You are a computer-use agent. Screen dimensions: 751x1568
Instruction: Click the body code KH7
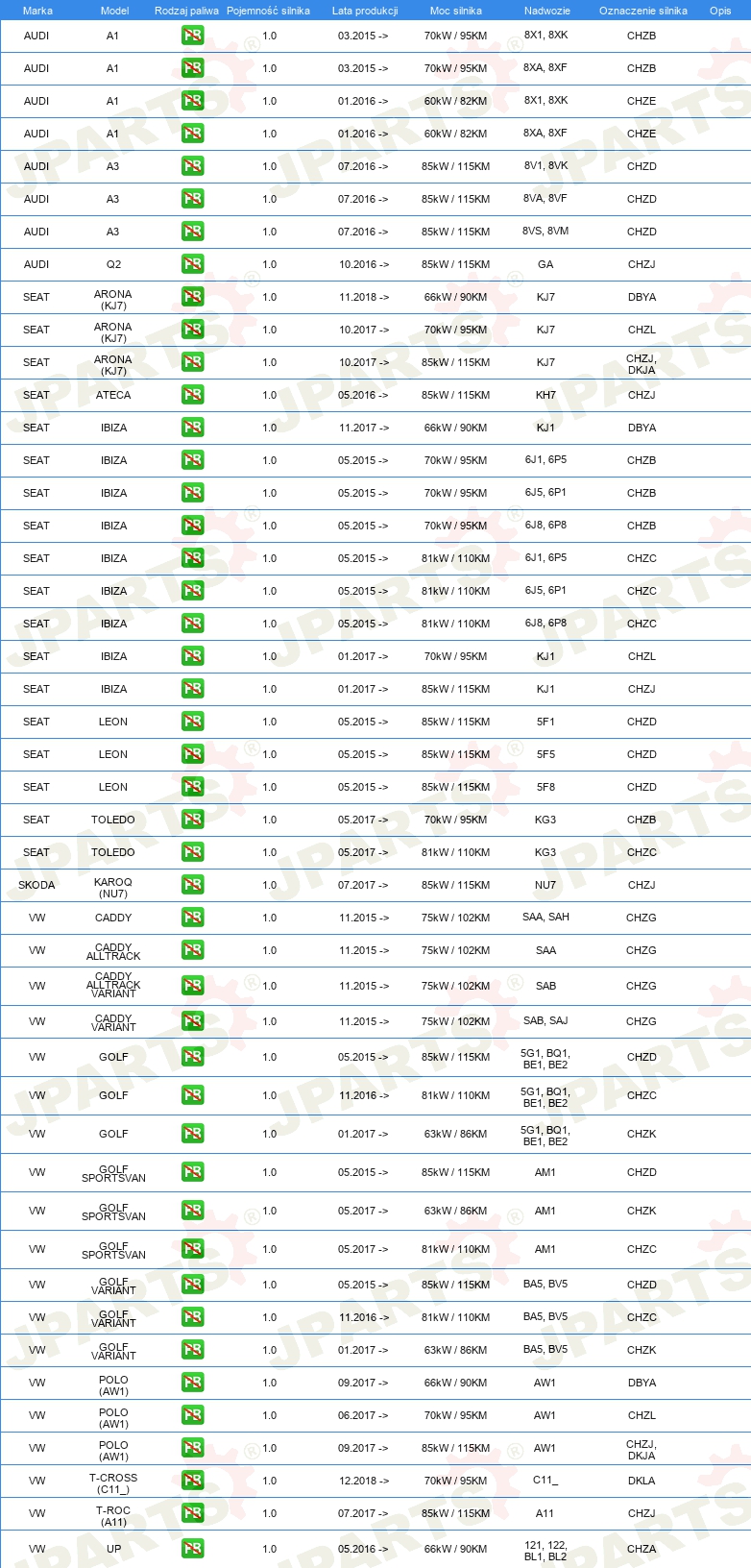[545, 395]
